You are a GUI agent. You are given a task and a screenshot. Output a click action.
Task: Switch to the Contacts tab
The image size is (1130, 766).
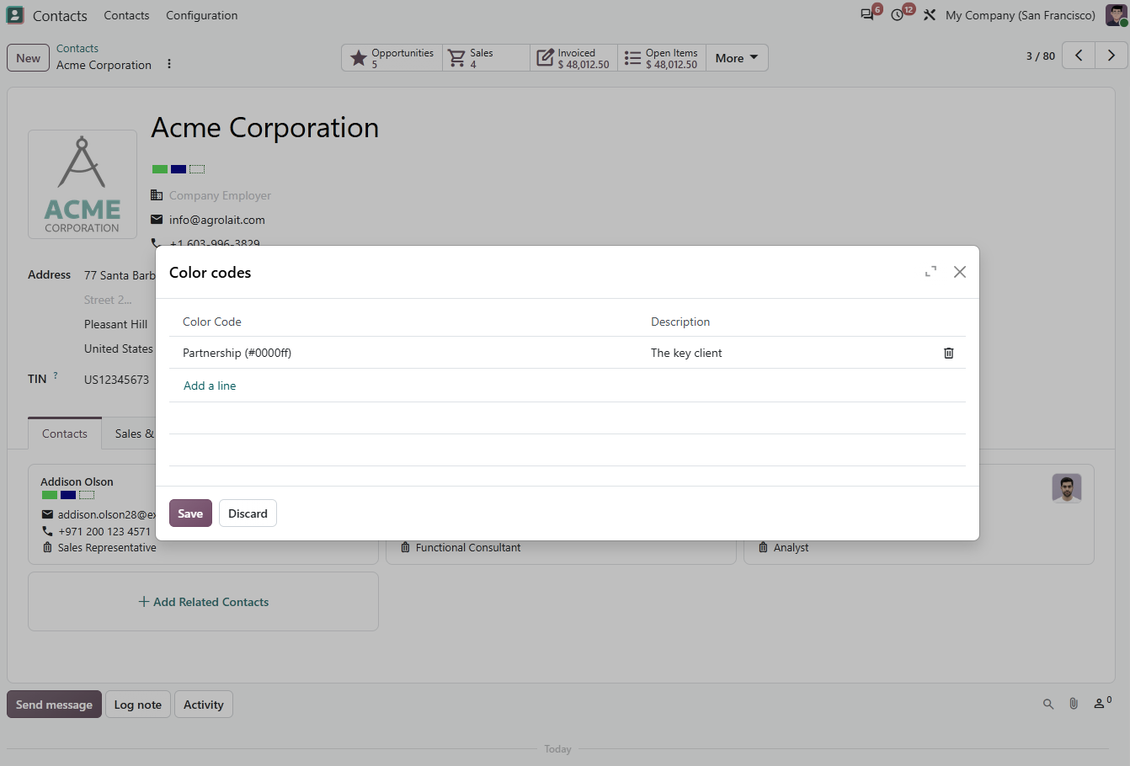65,433
